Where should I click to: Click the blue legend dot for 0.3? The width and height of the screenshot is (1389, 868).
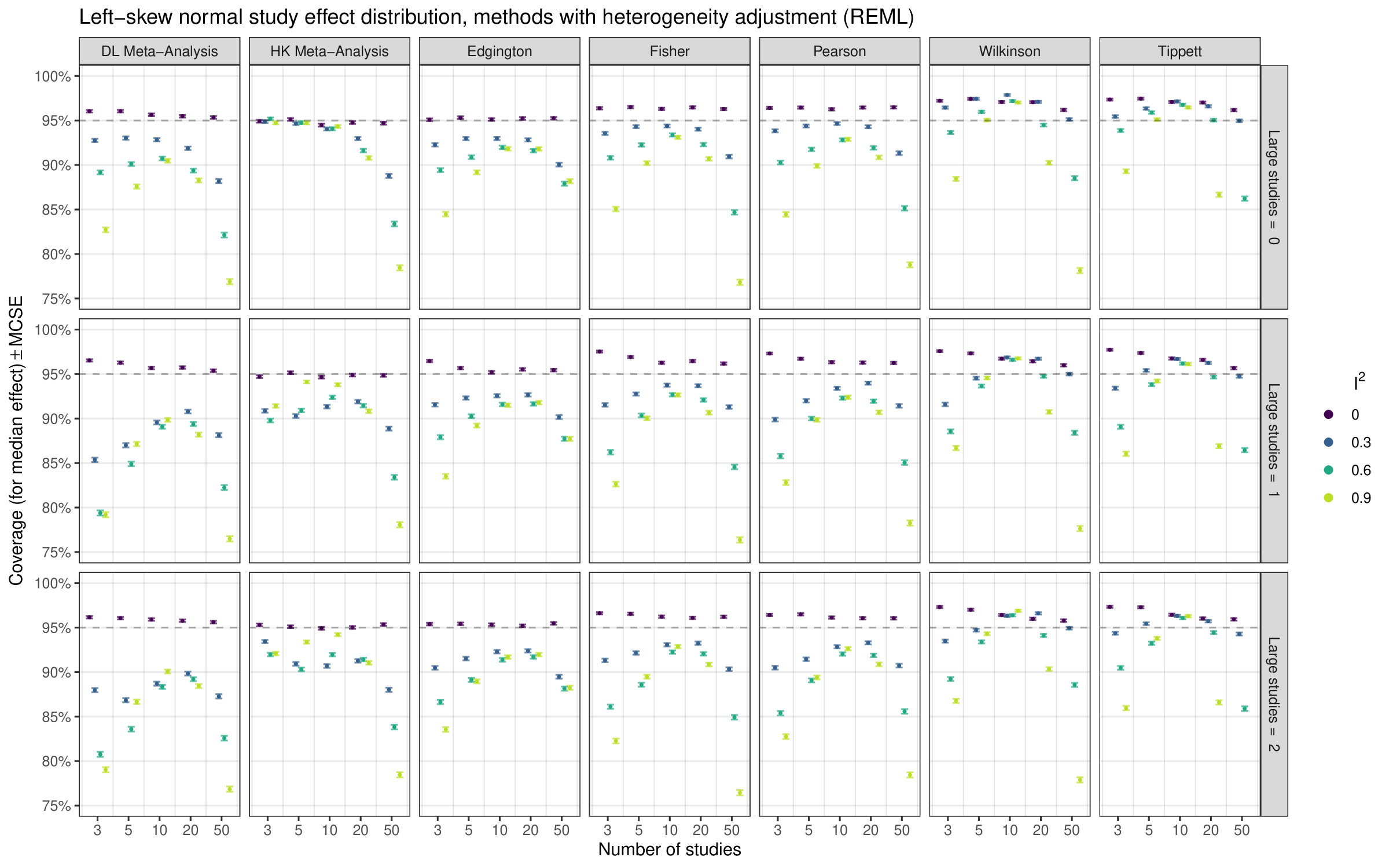[x=1329, y=442]
